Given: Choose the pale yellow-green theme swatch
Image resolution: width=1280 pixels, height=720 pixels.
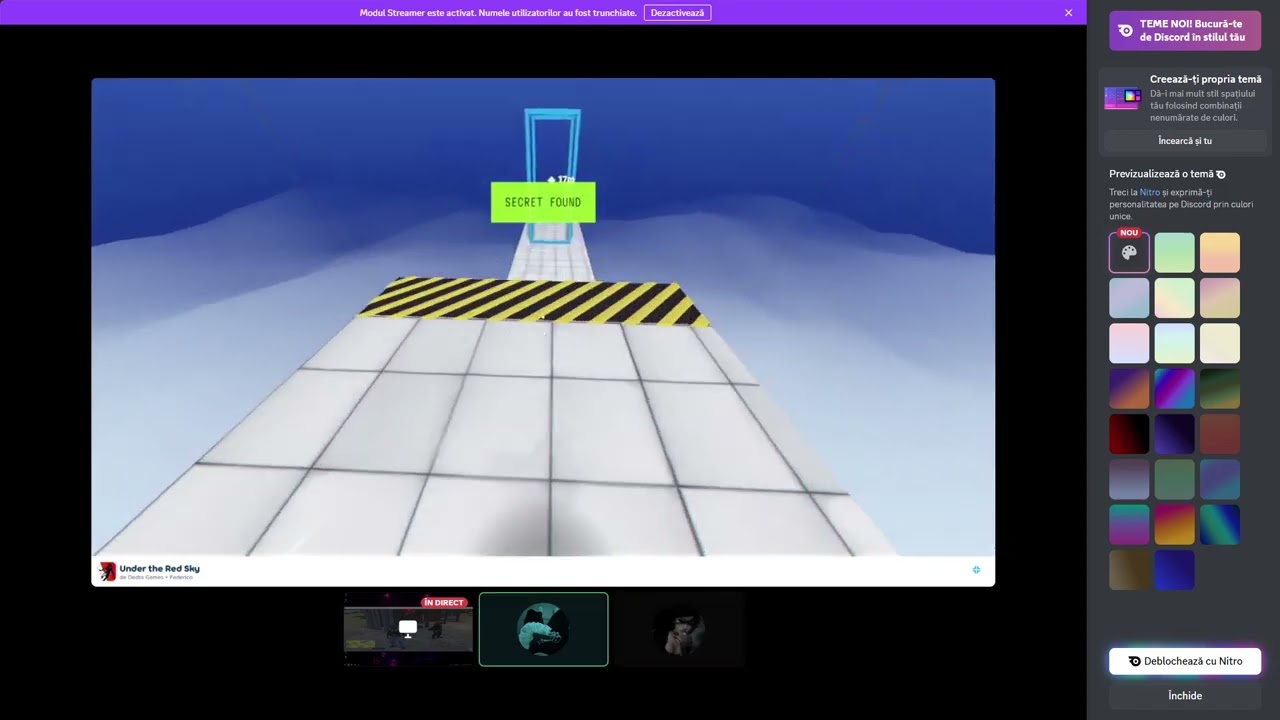Looking at the screenshot, I should point(1175,298).
